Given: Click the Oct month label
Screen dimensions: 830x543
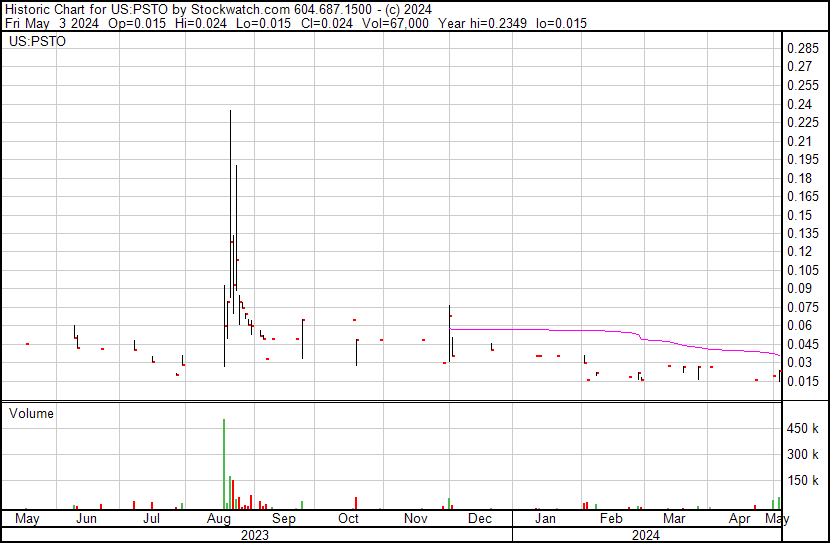Looking at the screenshot, I should click(348, 518).
